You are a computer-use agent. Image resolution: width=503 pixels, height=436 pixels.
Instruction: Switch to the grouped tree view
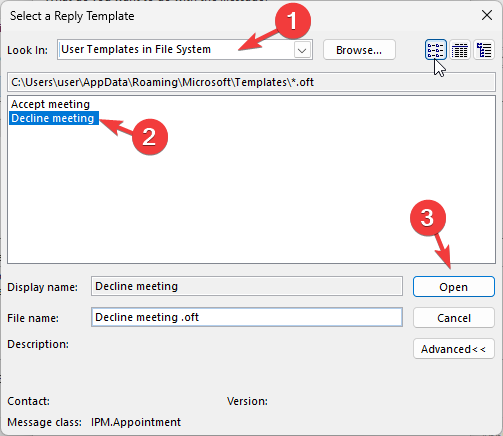pos(484,50)
